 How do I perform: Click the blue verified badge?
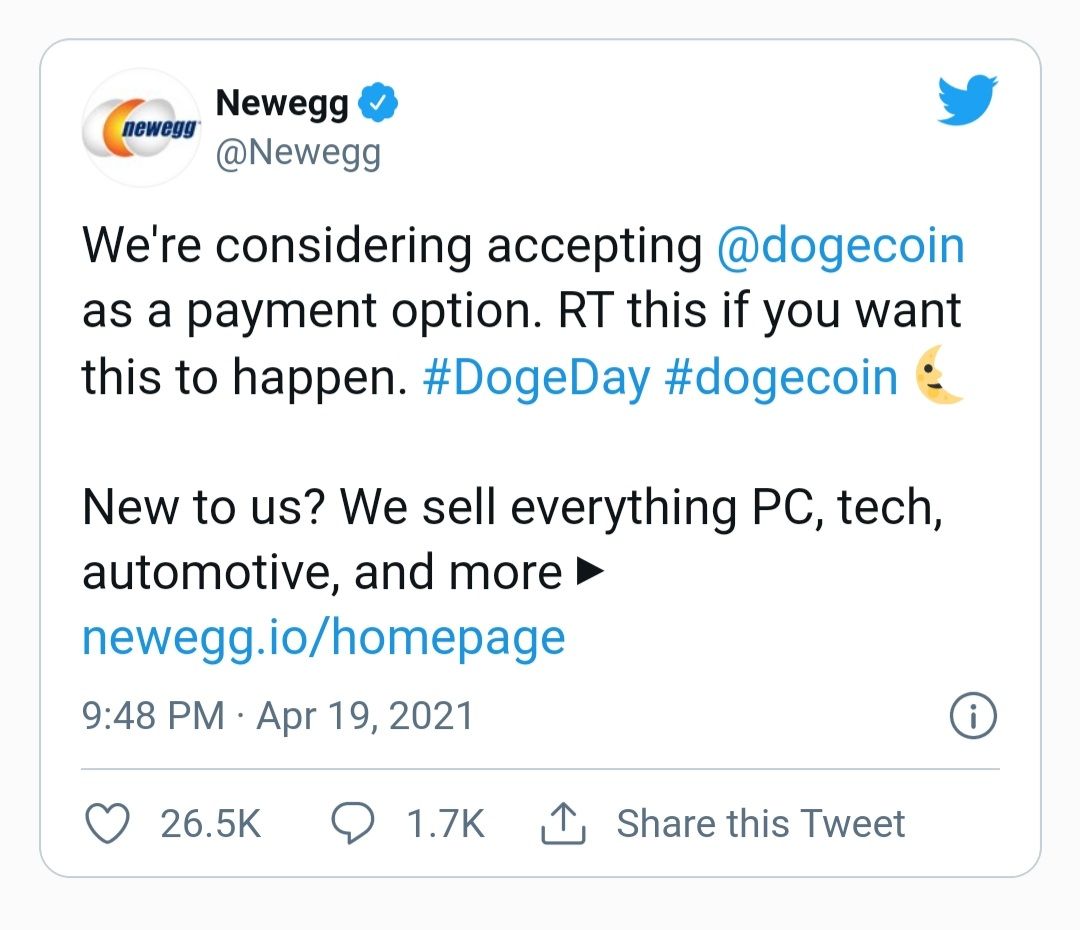coord(378,103)
